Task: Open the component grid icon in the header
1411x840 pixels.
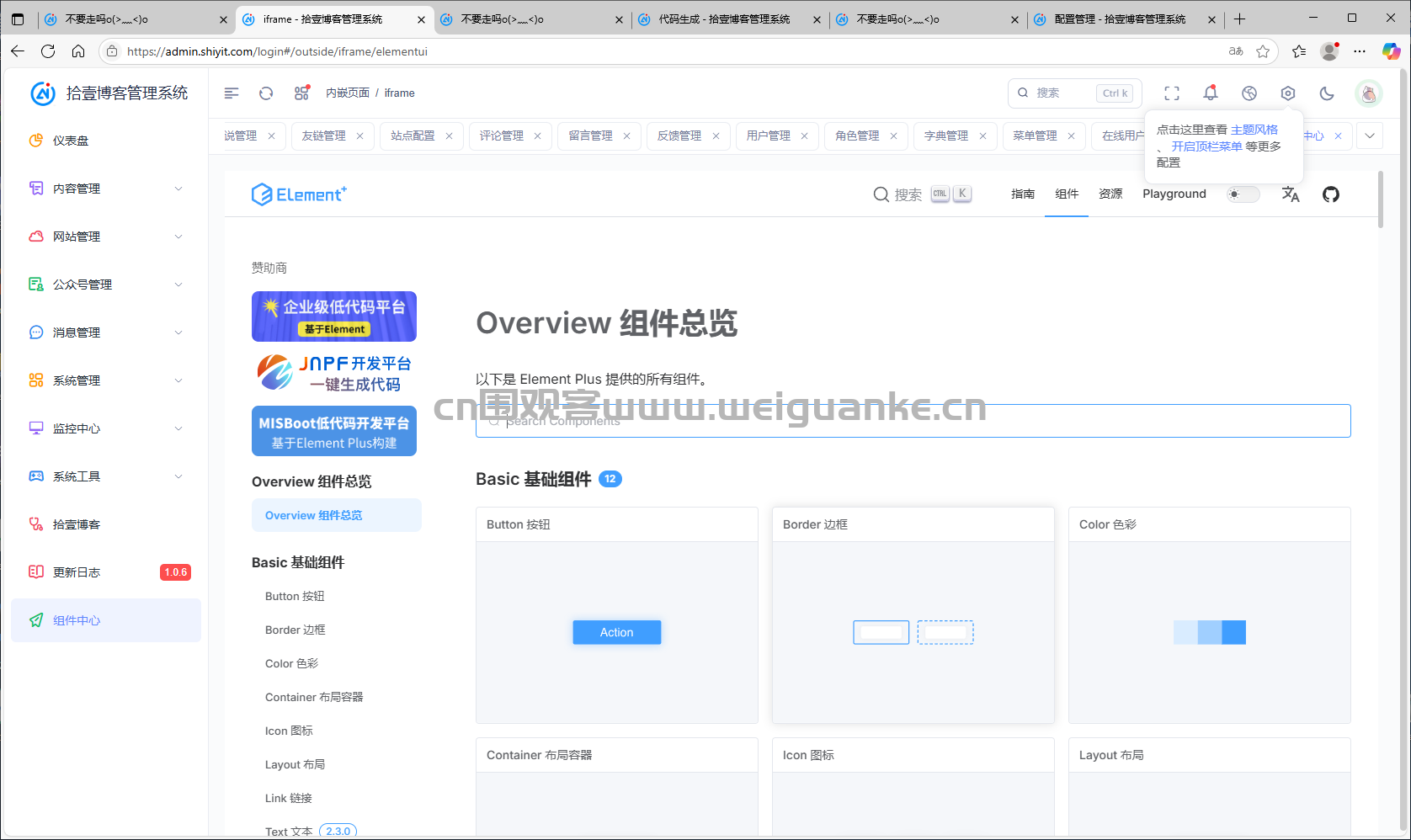Action: click(x=301, y=93)
